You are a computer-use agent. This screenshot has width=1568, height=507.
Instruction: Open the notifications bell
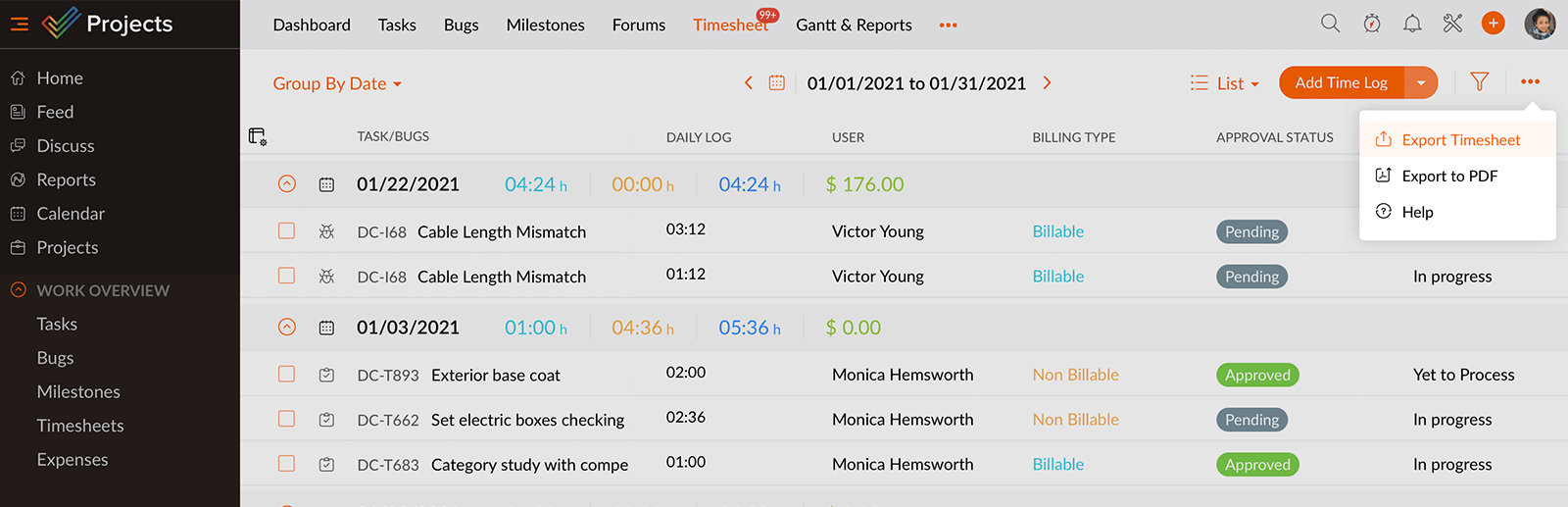[x=1412, y=24]
